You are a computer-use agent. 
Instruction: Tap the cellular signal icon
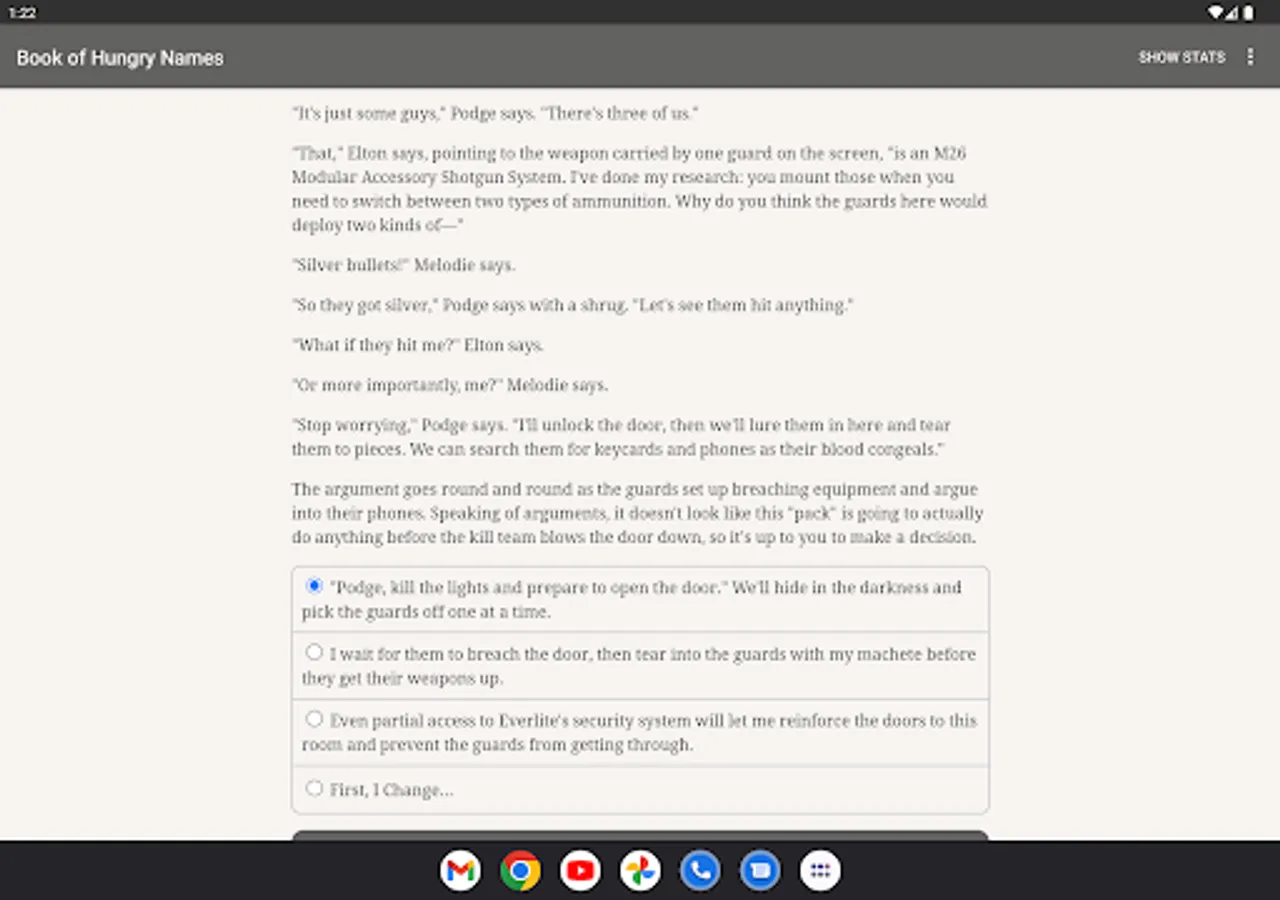[1231, 12]
